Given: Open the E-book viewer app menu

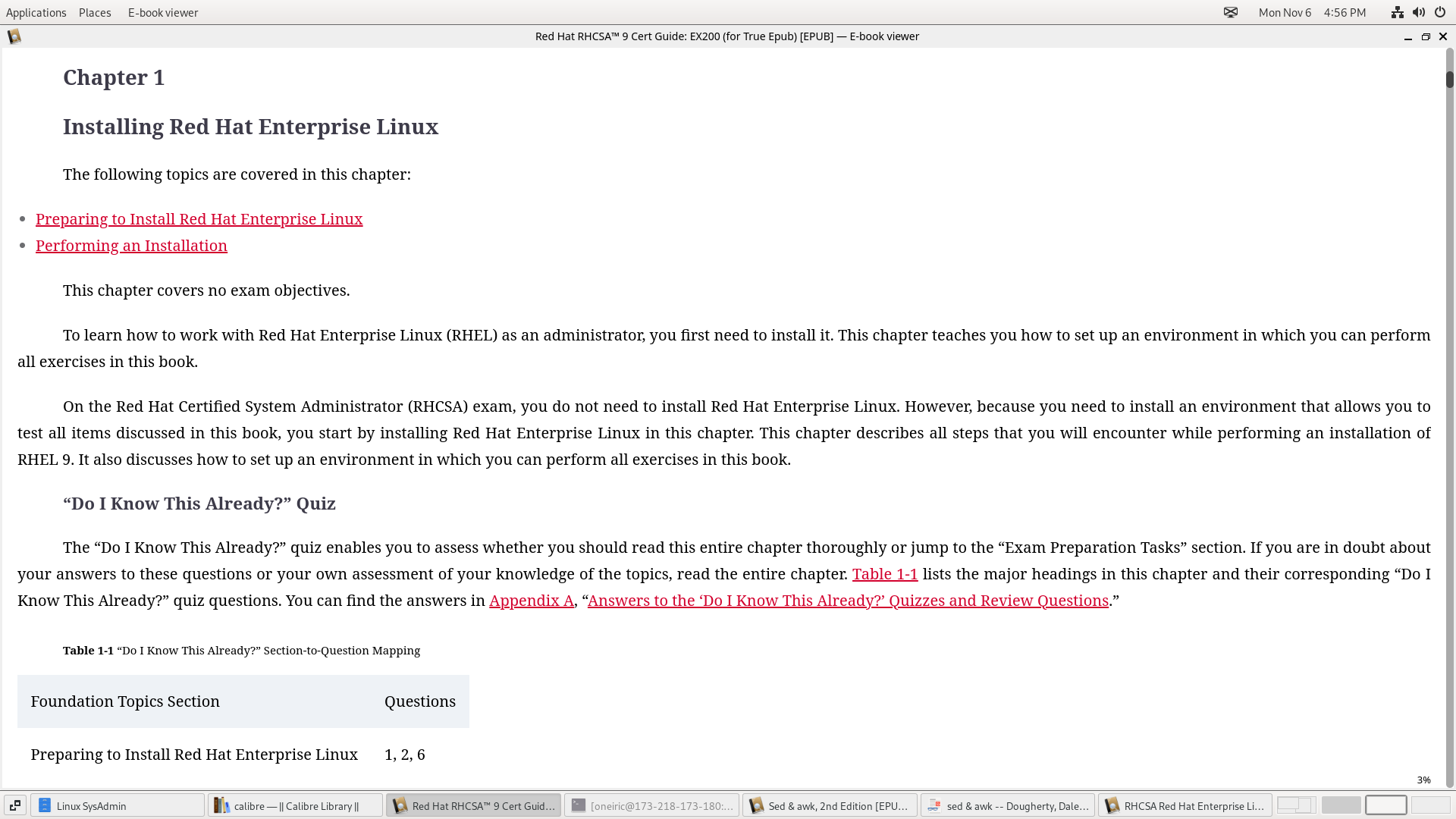Looking at the screenshot, I should (x=163, y=12).
